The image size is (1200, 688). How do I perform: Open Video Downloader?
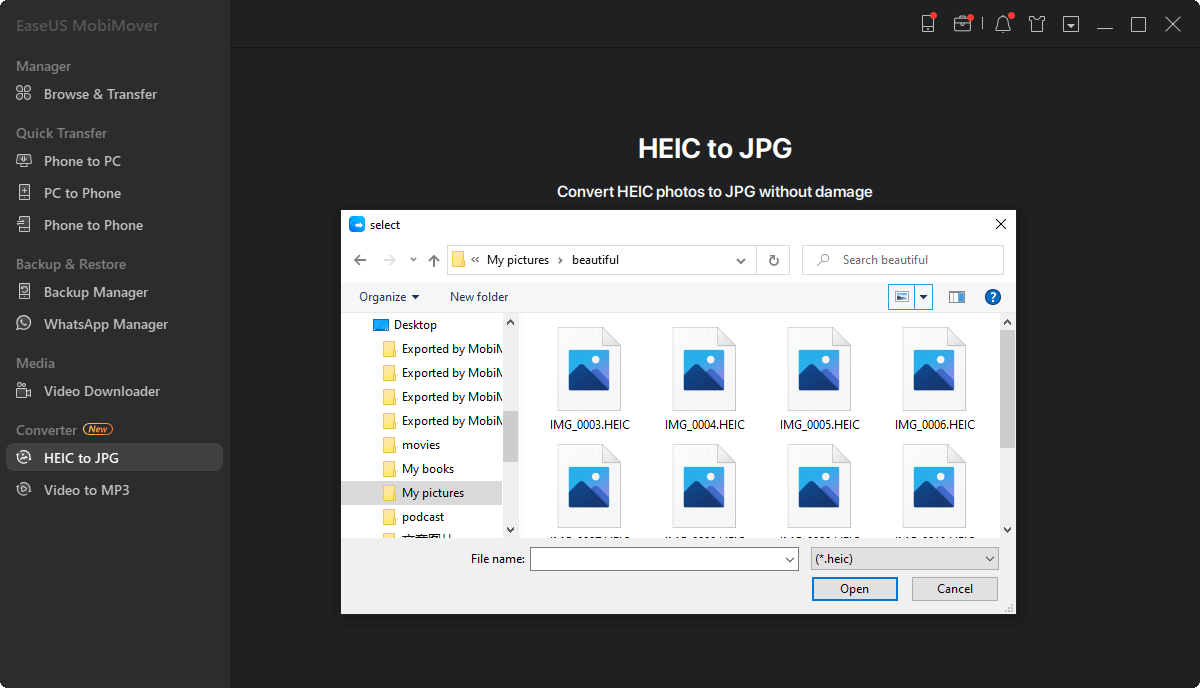pos(102,391)
